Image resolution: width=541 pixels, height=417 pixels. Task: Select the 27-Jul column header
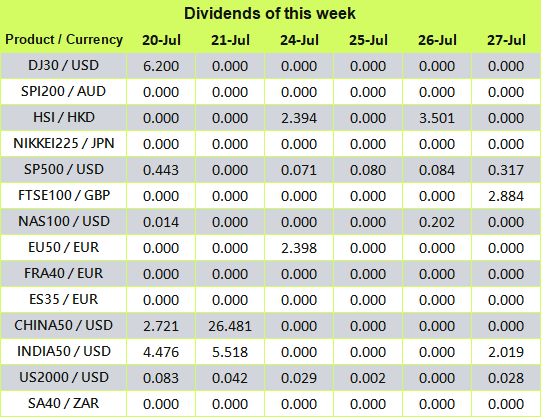tap(506, 40)
